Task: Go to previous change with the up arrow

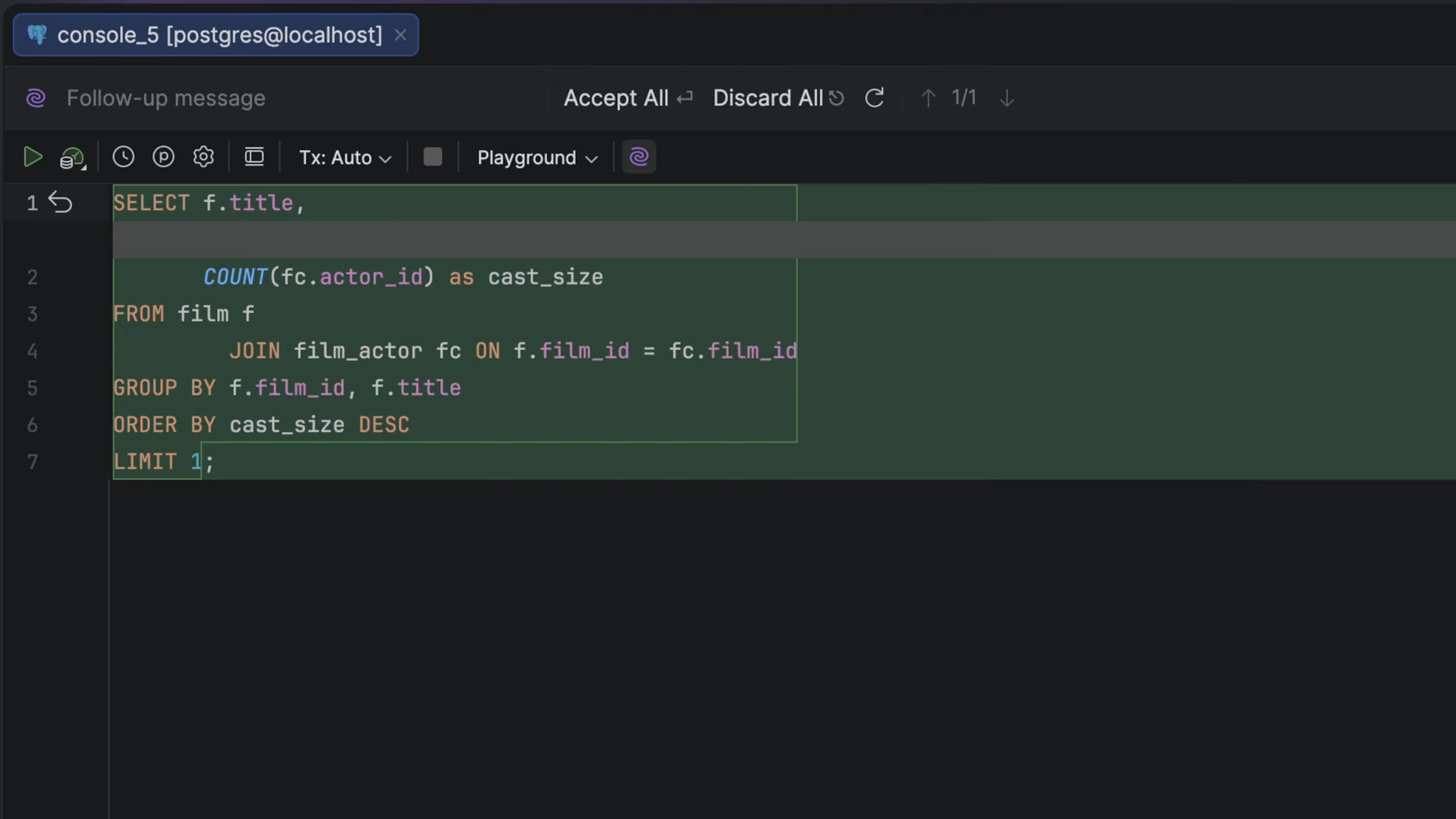Action: click(928, 98)
